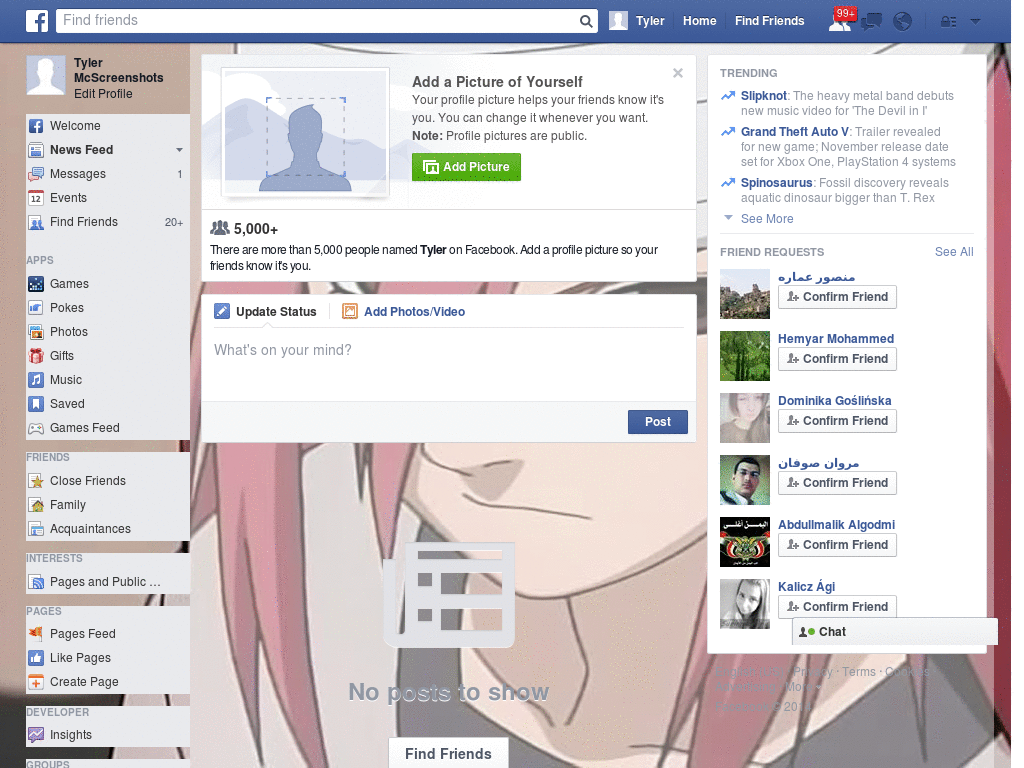Click the blue Post button
The image size is (1024, 768).
coord(658,422)
